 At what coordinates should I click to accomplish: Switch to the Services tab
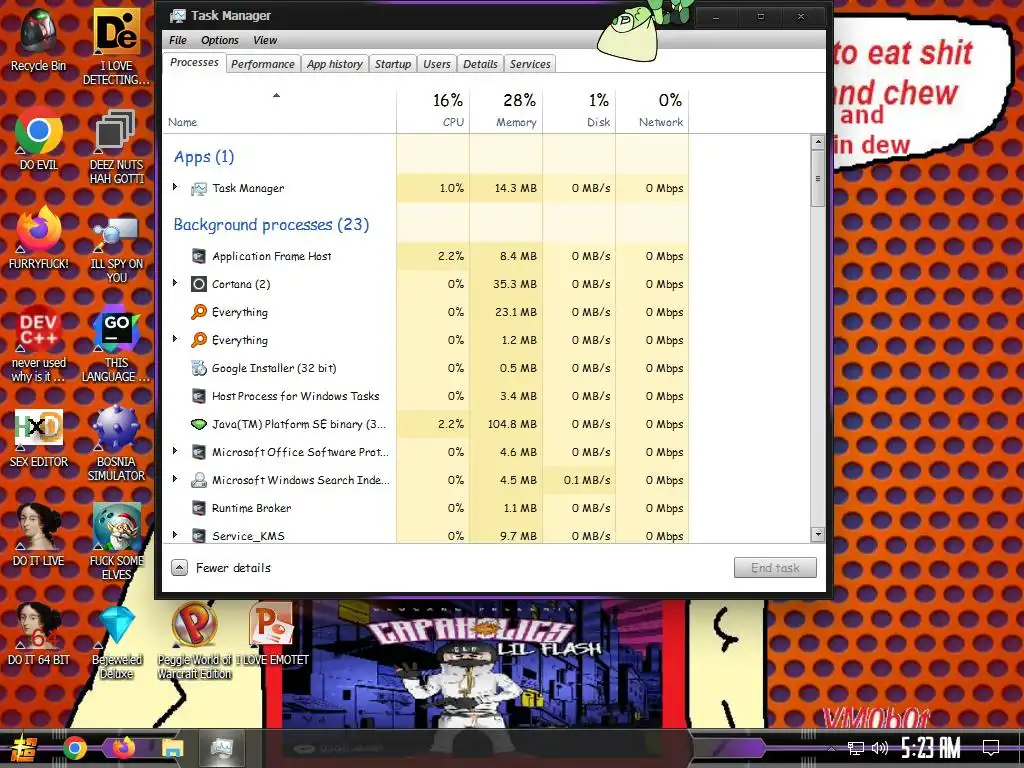pos(530,64)
